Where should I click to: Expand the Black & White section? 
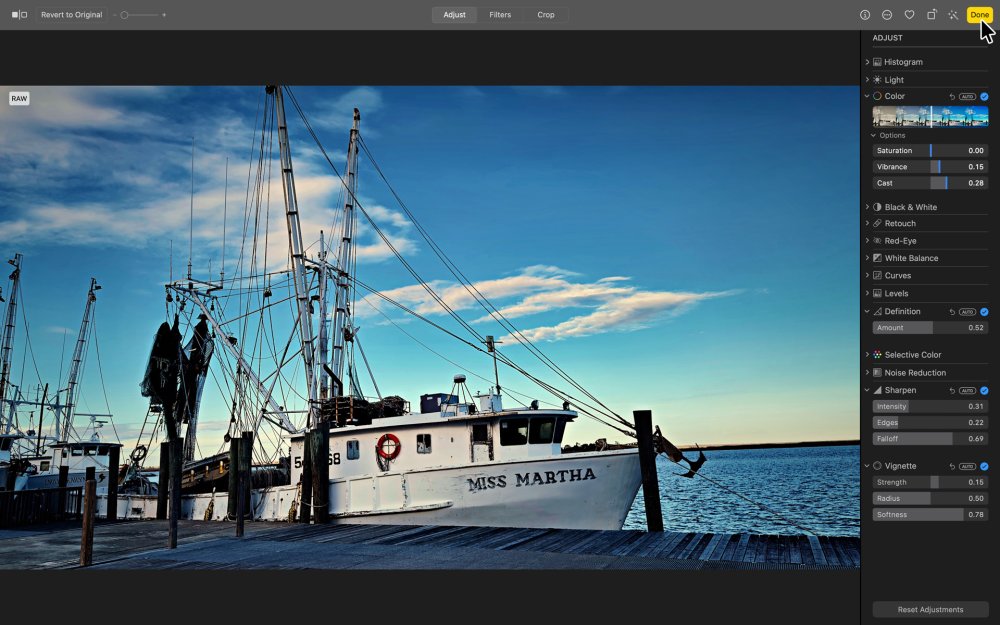(x=867, y=207)
